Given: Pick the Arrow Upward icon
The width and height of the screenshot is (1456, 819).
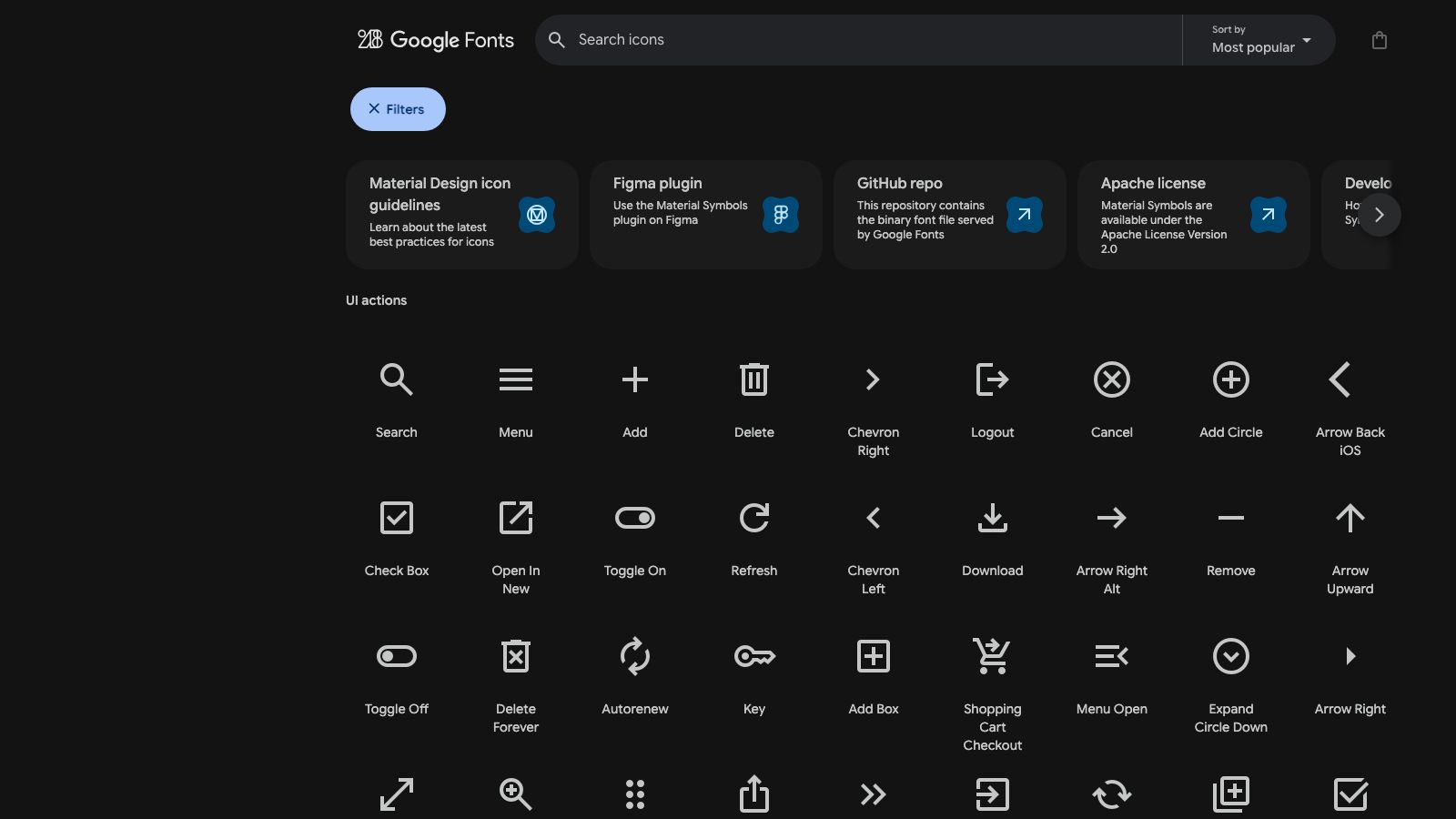Looking at the screenshot, I should [1350, 518].
